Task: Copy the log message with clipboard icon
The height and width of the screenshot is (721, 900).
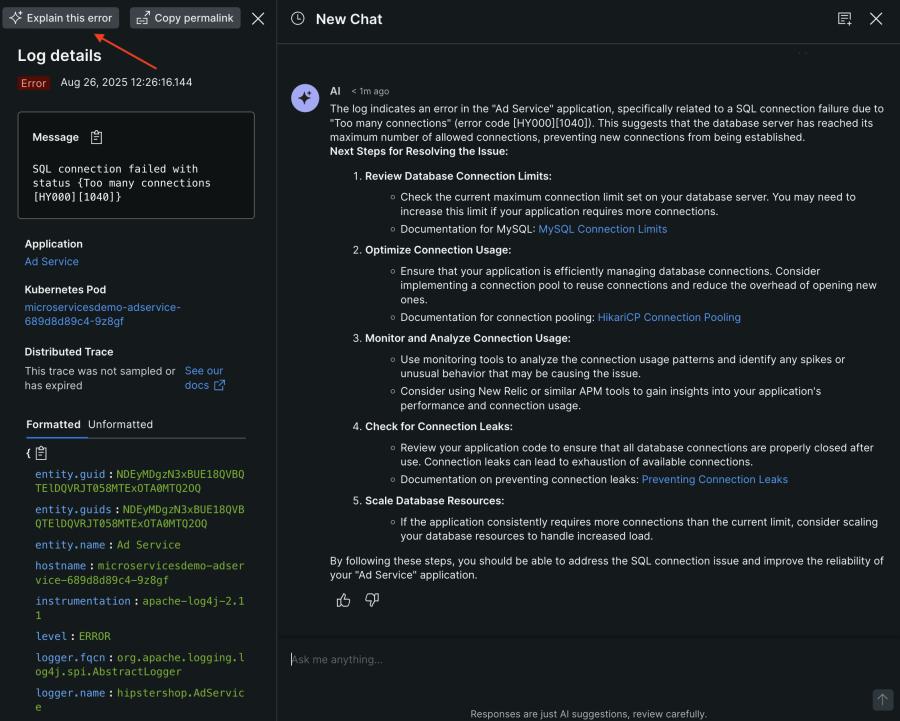Action: (x=96, y=137)
